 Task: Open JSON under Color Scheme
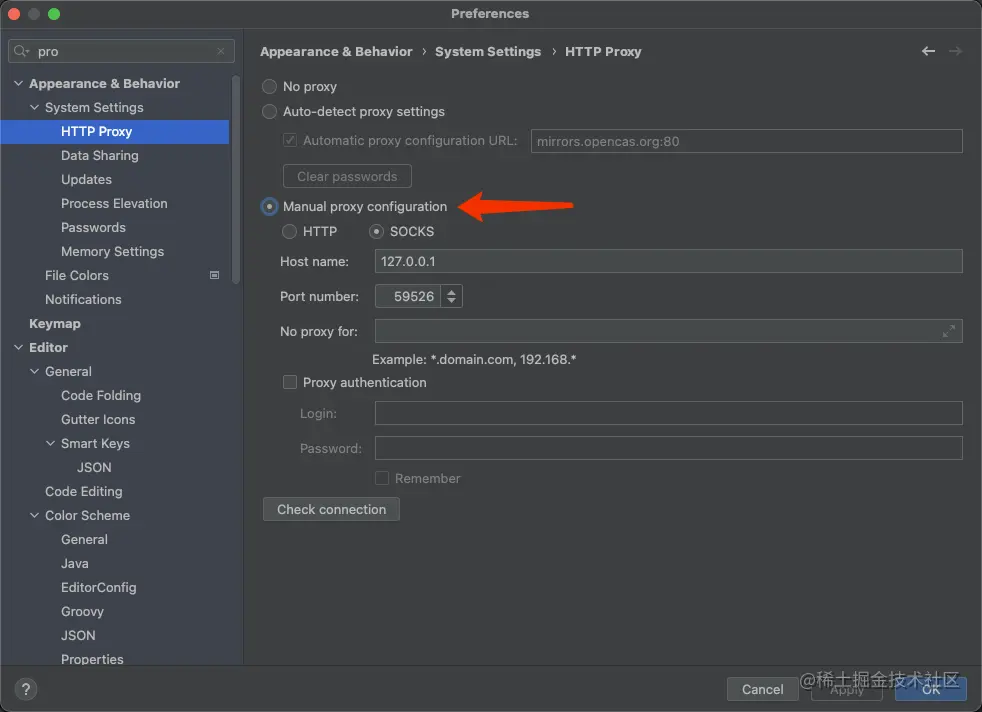click(x=78, y=636)
